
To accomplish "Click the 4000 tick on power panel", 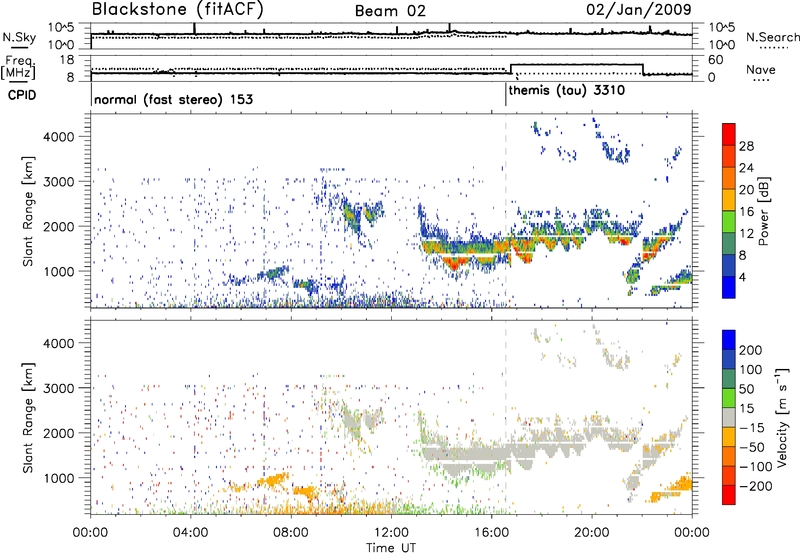I will (58, 137).
